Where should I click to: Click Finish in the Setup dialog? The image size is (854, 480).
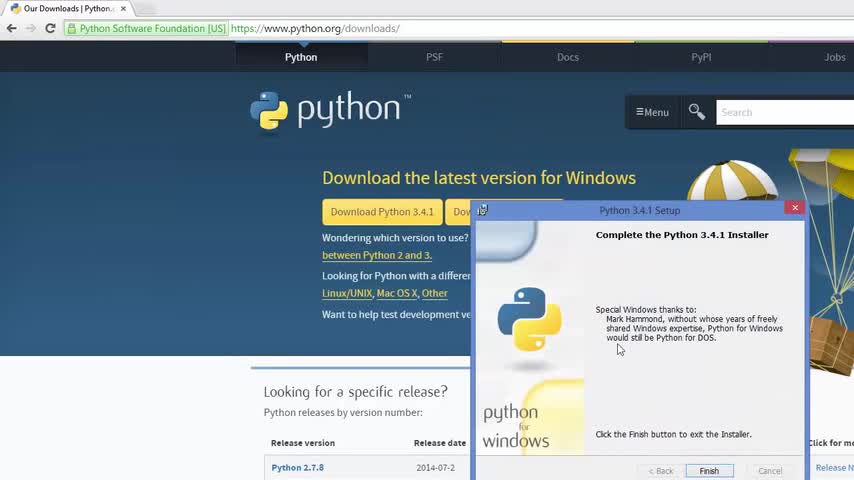coord(709,471)
